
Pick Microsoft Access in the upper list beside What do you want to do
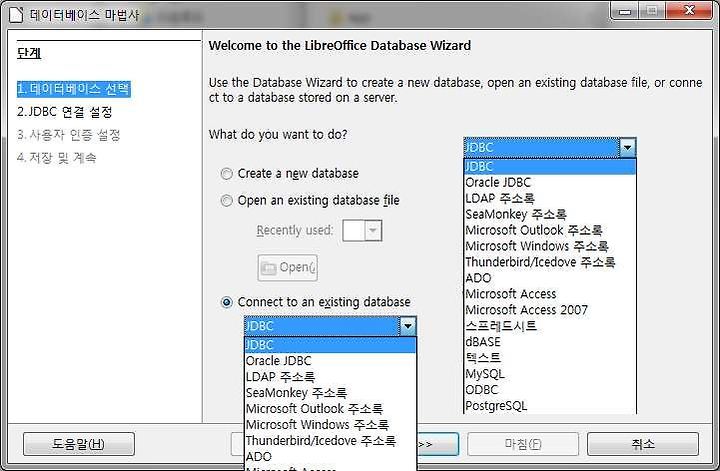click(x=550, y=294)
